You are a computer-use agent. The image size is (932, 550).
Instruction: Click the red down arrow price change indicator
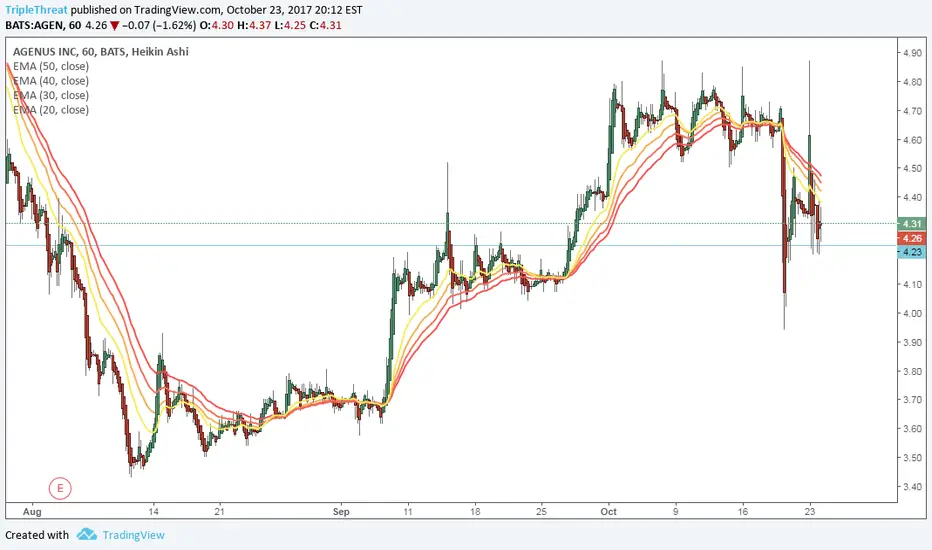click(115, 26)
